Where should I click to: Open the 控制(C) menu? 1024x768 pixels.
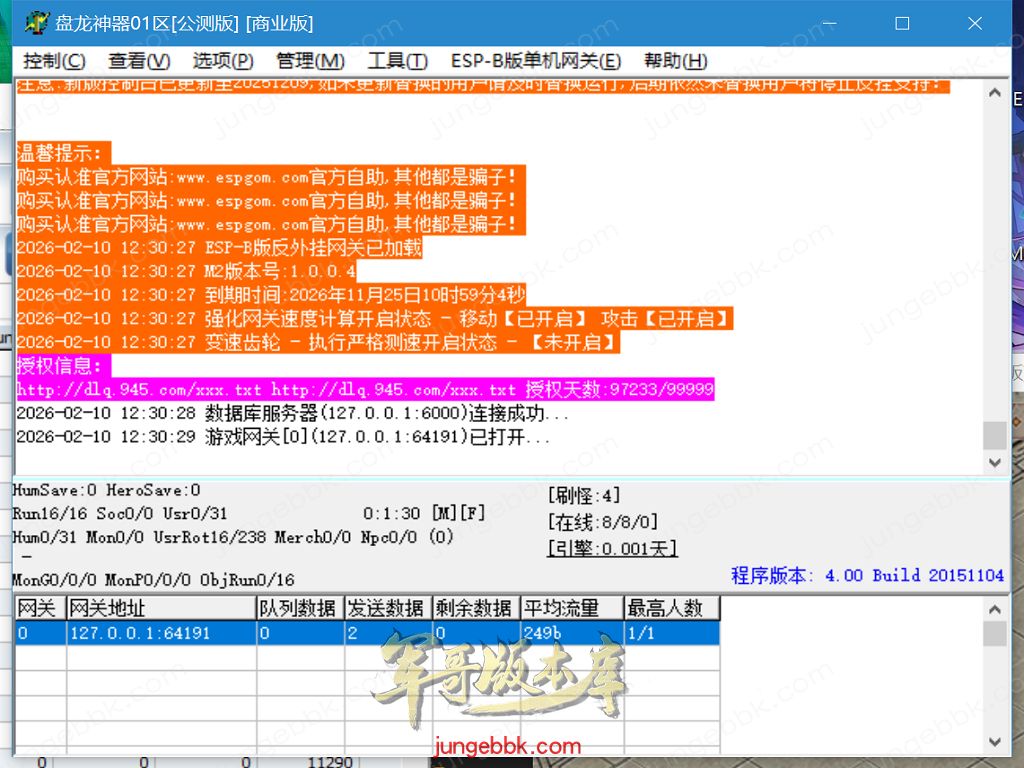(54, 61)
